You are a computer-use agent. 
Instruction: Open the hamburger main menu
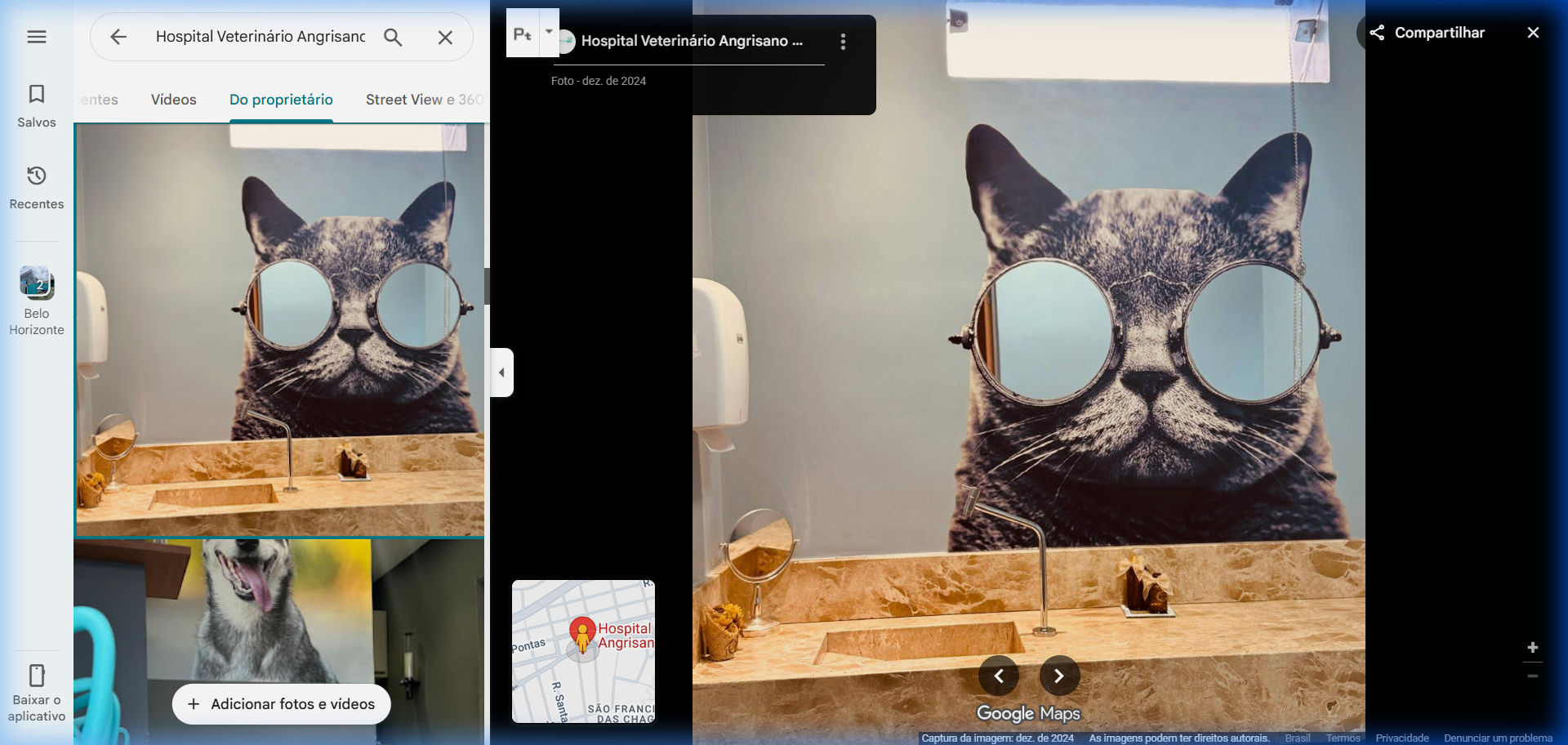click(37, 37)
